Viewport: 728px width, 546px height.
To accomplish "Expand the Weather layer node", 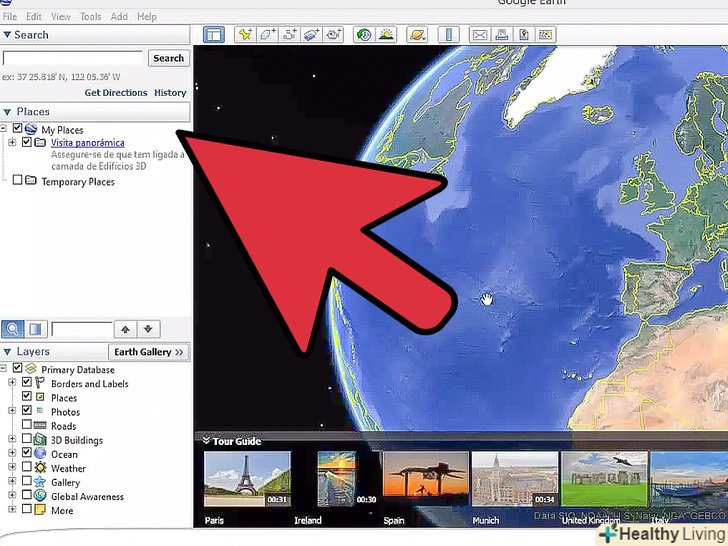I will [x=12, y=467].
